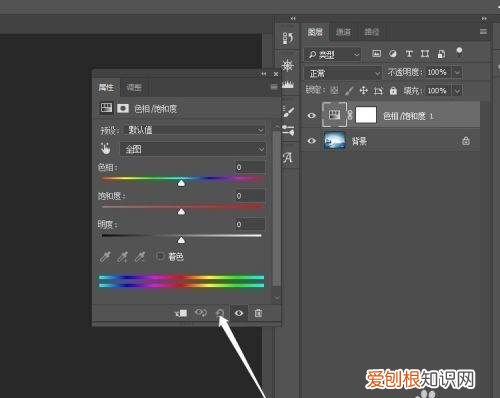Image resolution: width=500 pixels, height=398 pixels.
Task: Toggle layer visibility eye in Properties footer
Action: coord(239,313)
